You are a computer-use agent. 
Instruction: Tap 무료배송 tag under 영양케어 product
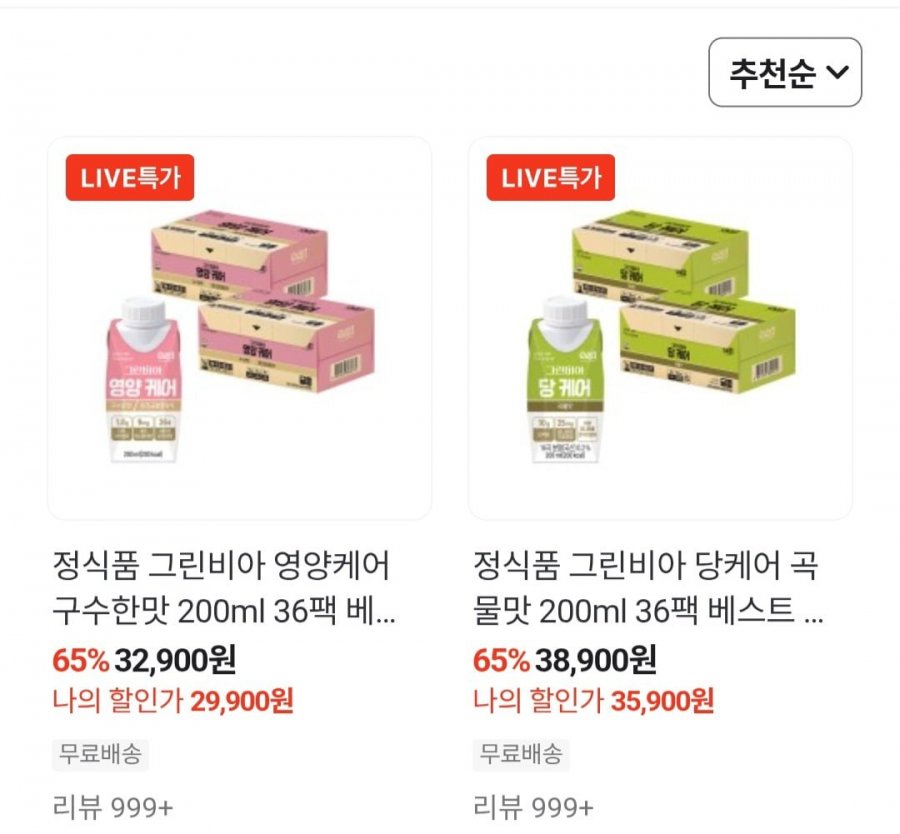tap(100, 754)
